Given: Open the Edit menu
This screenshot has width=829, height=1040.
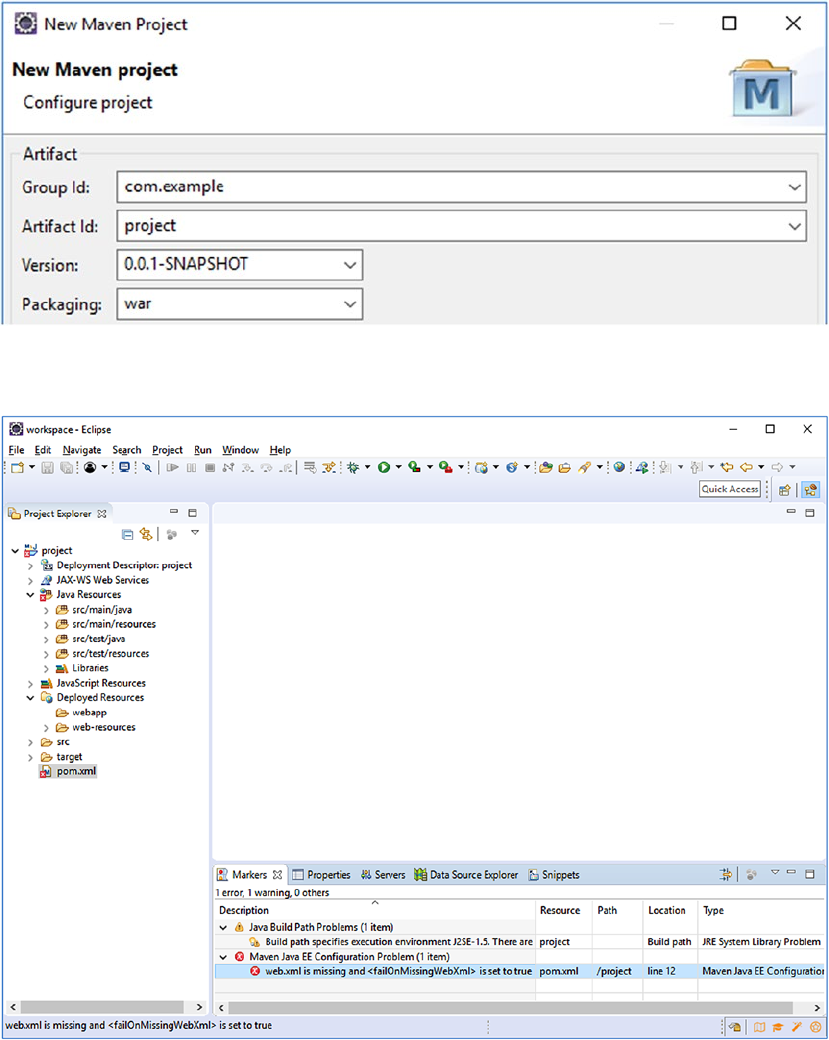Looking at the screenshot, I should (x=42, y=450).
